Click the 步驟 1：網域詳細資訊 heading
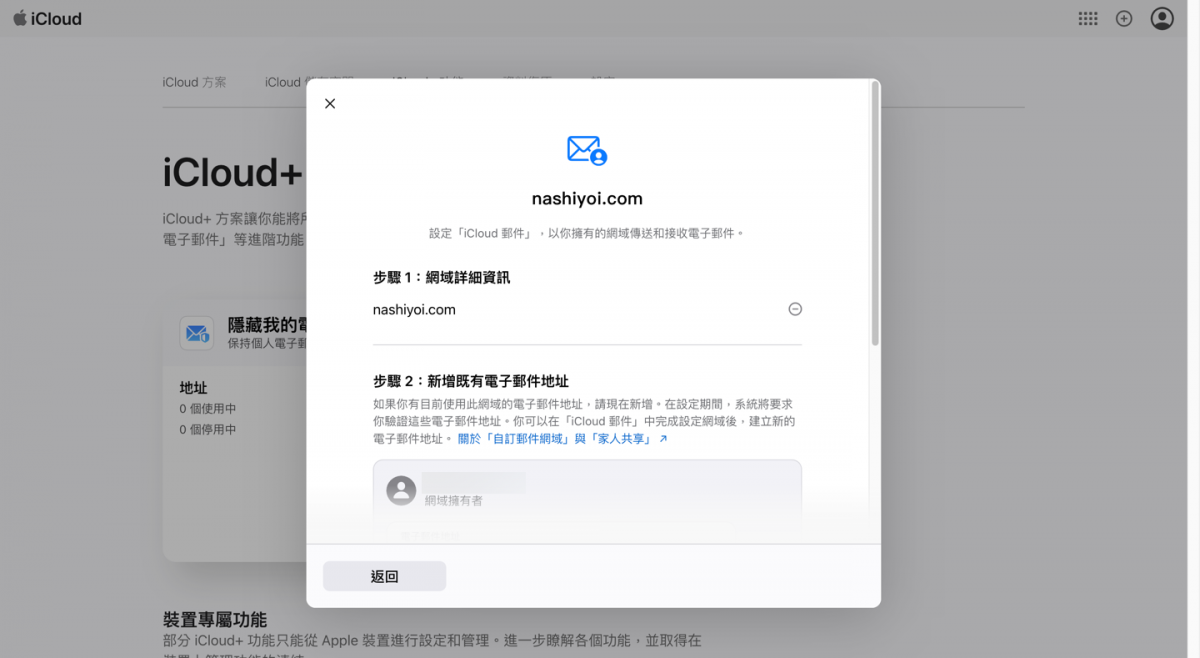The height and width of the screenshot is (658, 1200). point(441,277)
